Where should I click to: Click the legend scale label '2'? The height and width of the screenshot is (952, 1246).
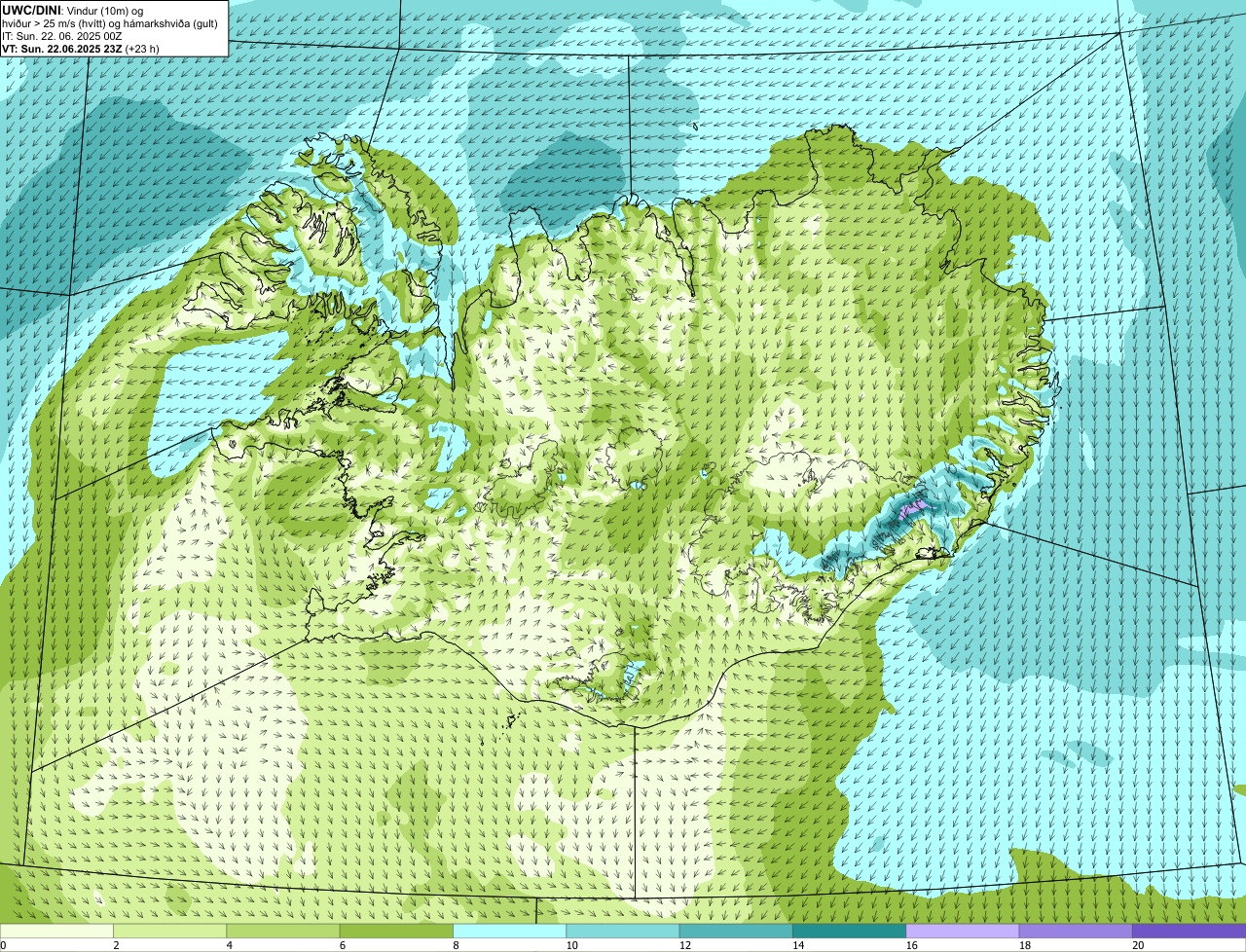(x=116, y=945)
